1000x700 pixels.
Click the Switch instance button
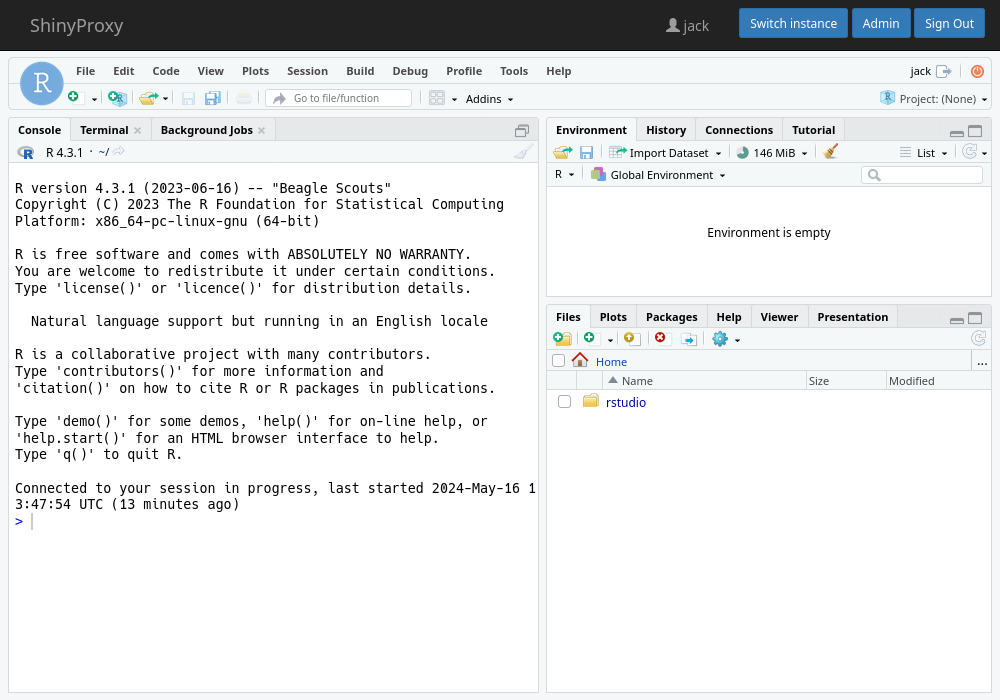pos(793,24)
